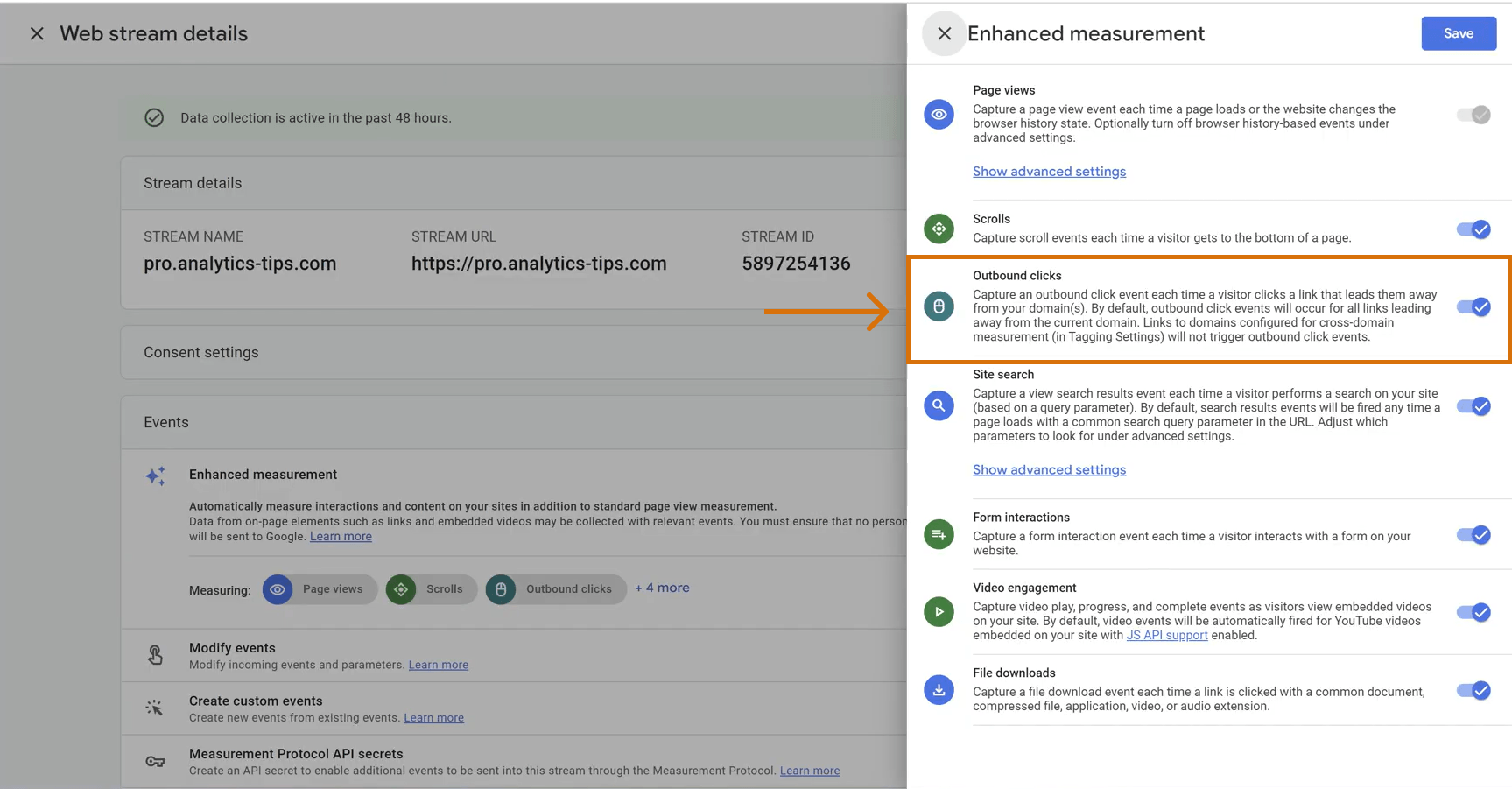Screen dimensions: 1512x789
Task: Click the Enhanced measurement sparkle icon
Action: pyautogui.click(x=155, y=476)
